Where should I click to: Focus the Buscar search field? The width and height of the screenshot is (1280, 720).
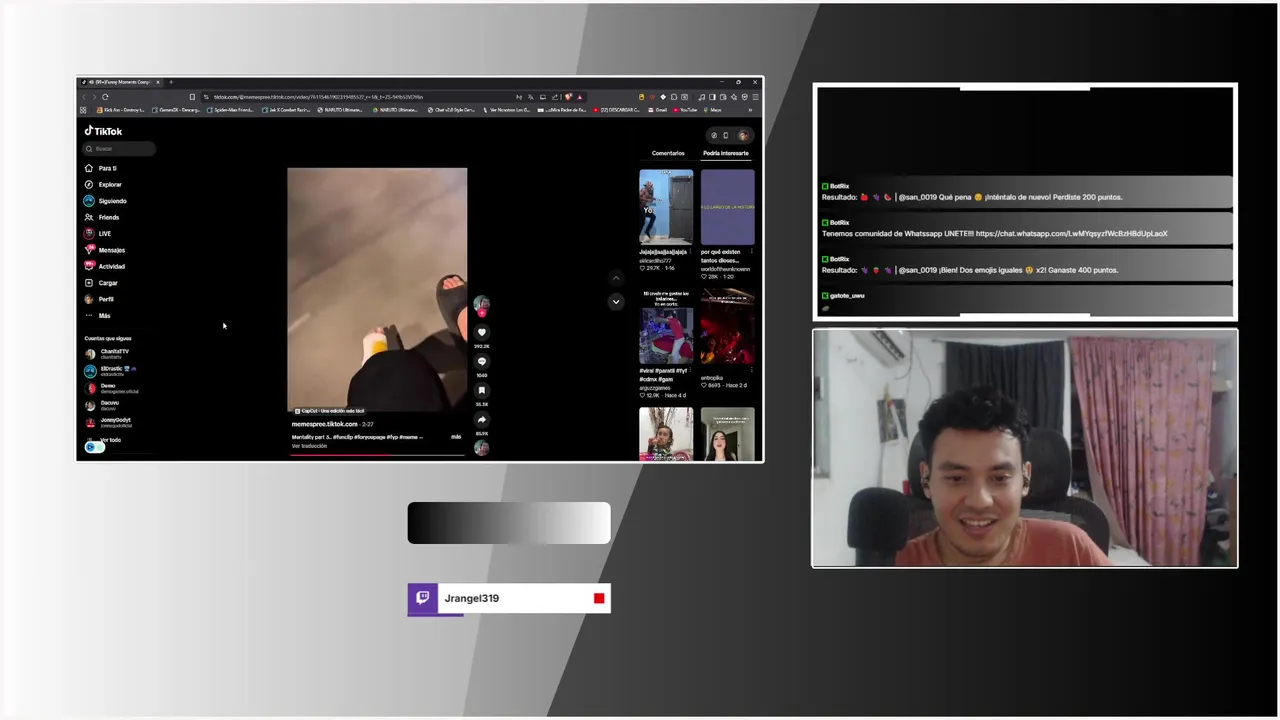click(x=119, y=148)
